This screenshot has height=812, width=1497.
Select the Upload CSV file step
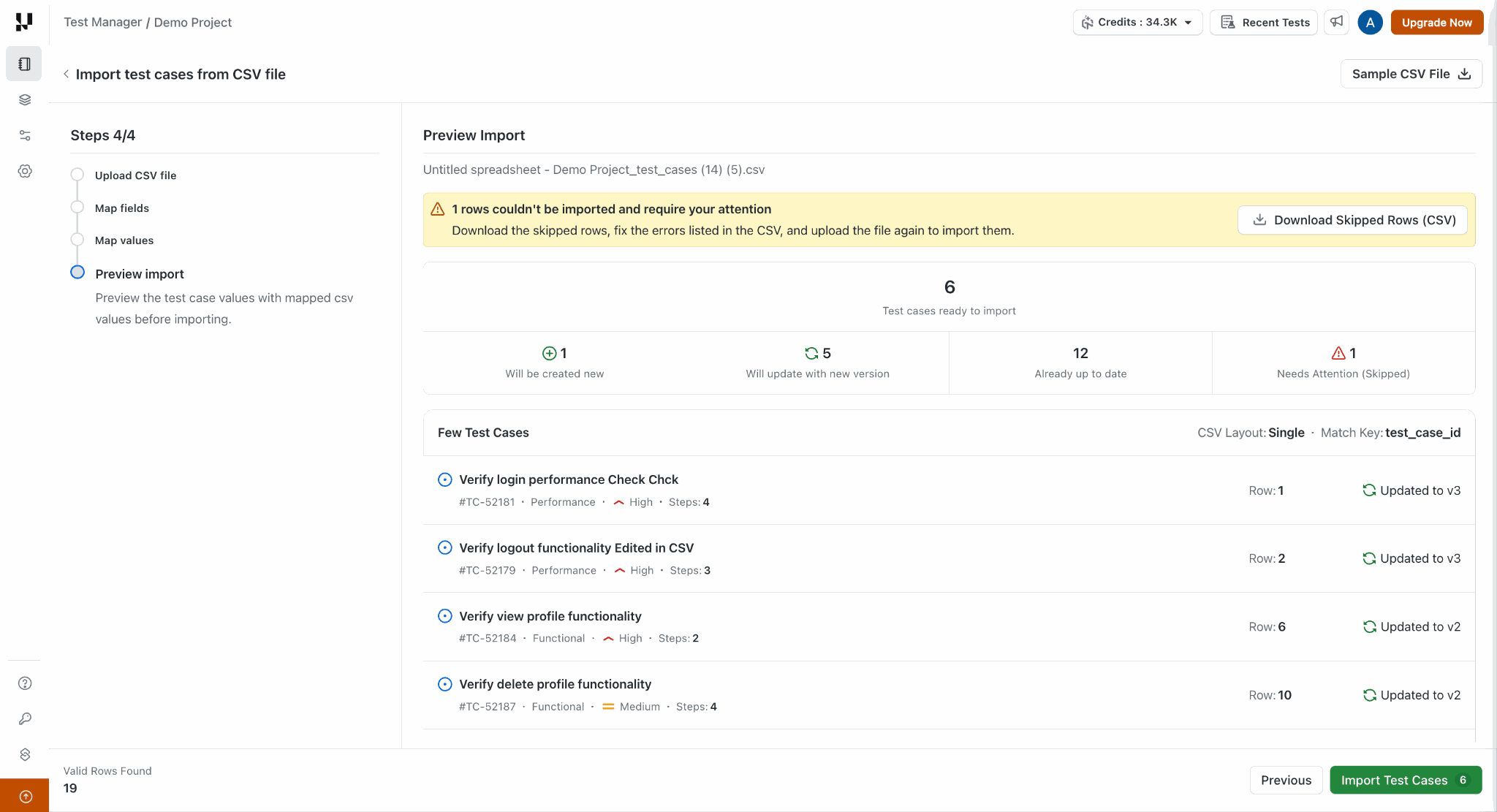click(x=135, y=175)
